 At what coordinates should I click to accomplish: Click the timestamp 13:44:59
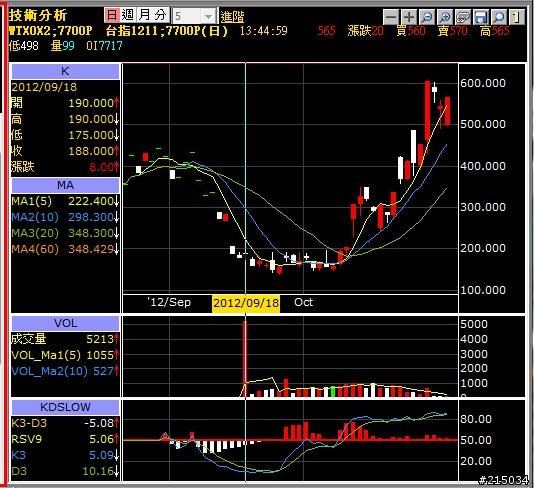click(x=264, y=31)
